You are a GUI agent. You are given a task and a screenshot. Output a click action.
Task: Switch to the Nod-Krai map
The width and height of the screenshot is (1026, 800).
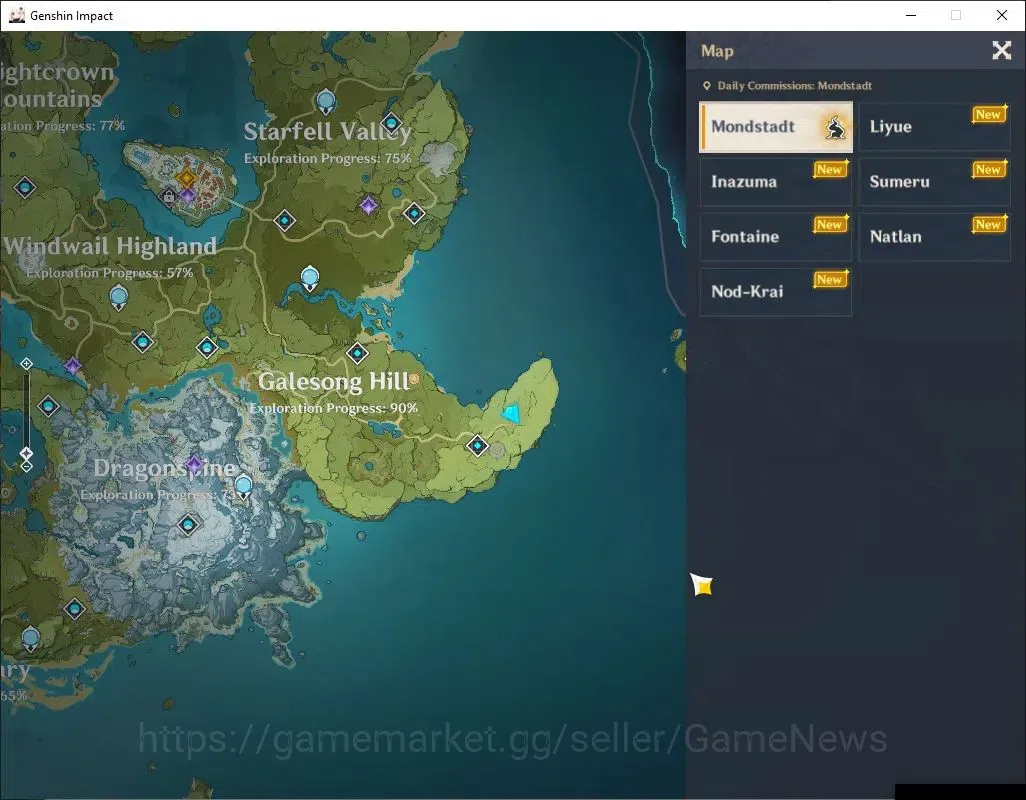(x=775, y=292)
